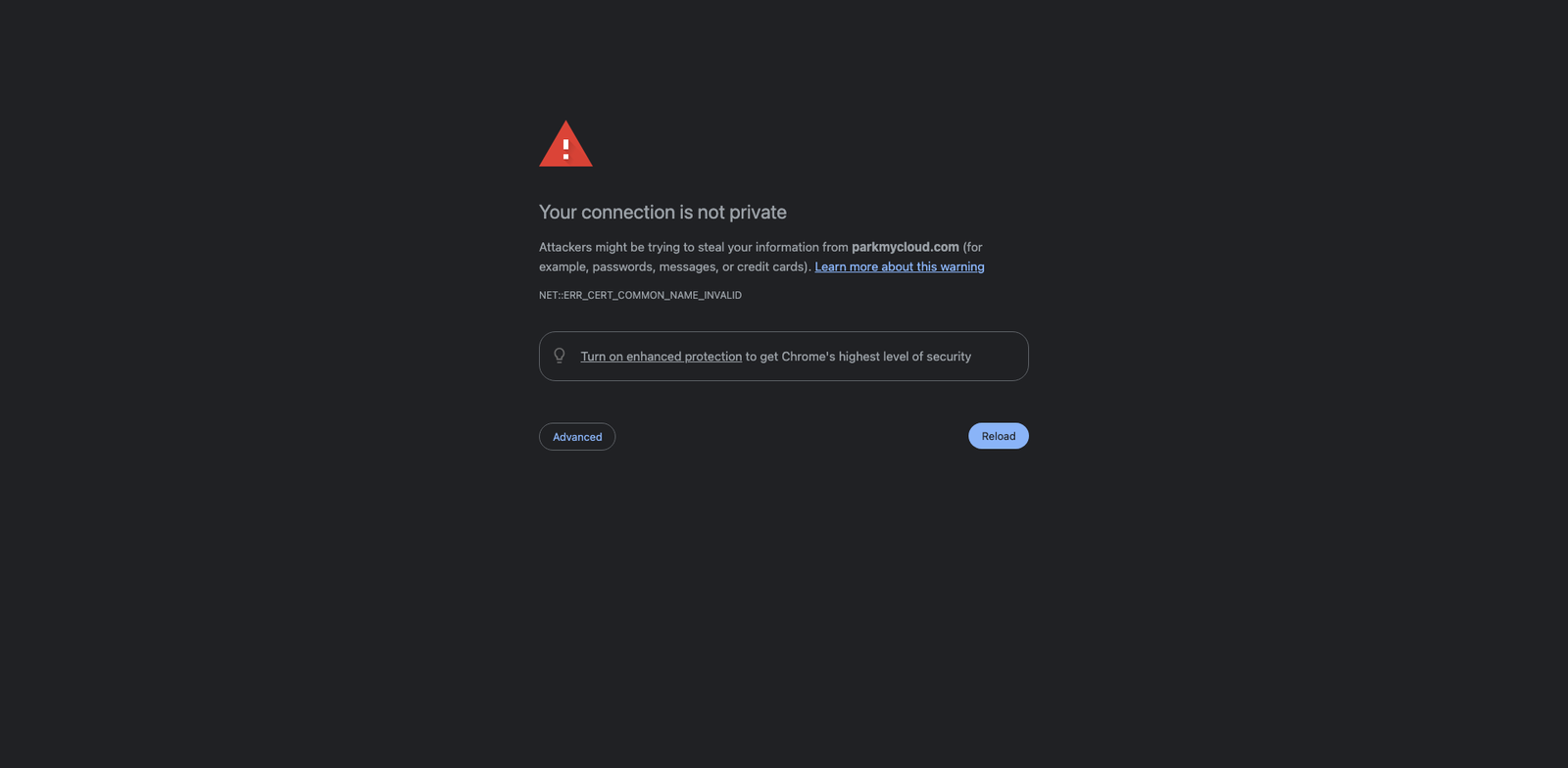Reload the page using the Reload button
The height and width of the screenshot is (768, 1568).
click(999, 436)
